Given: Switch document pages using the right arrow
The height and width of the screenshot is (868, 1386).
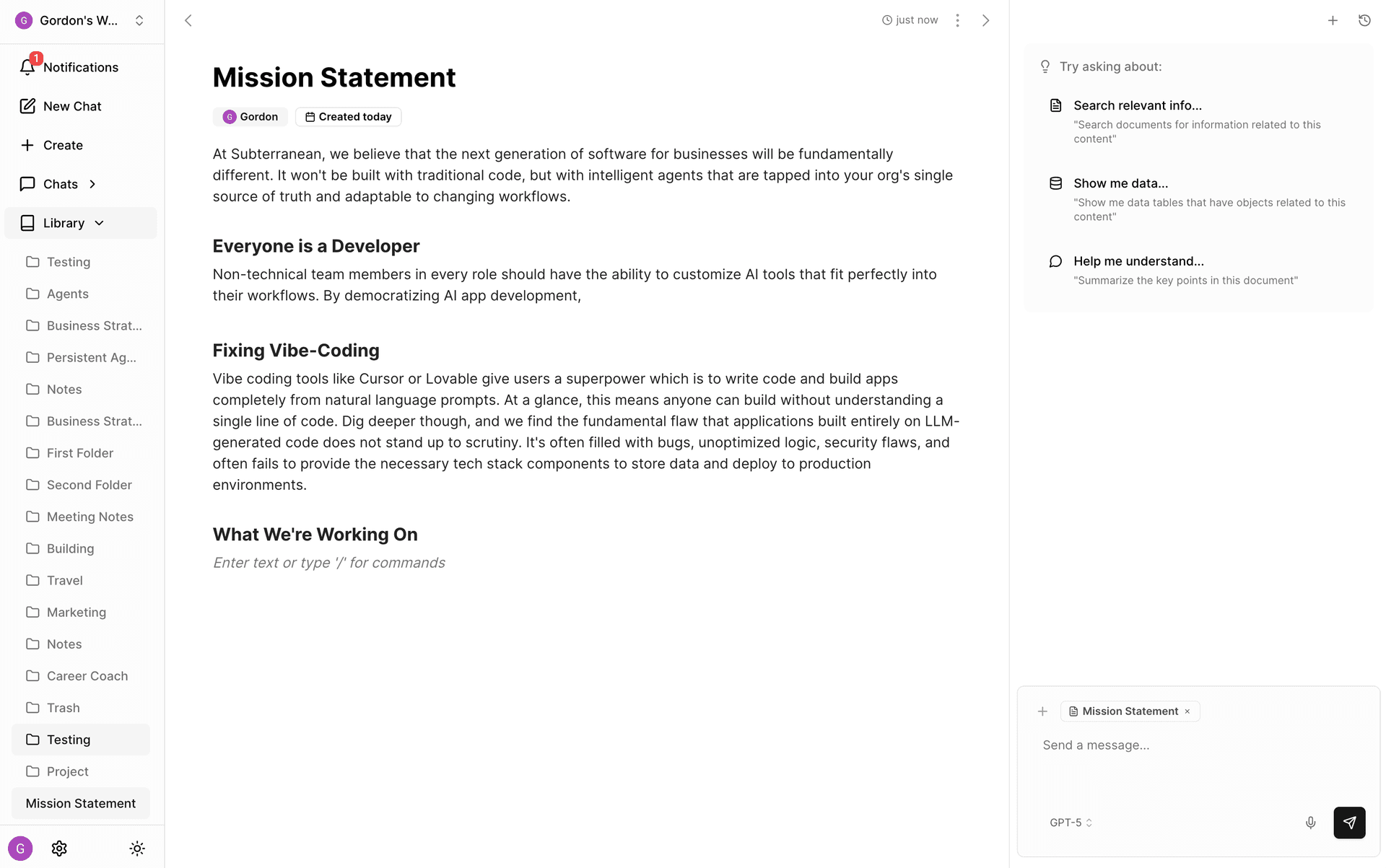Looking at the screenshot, I should pos(985,20).
